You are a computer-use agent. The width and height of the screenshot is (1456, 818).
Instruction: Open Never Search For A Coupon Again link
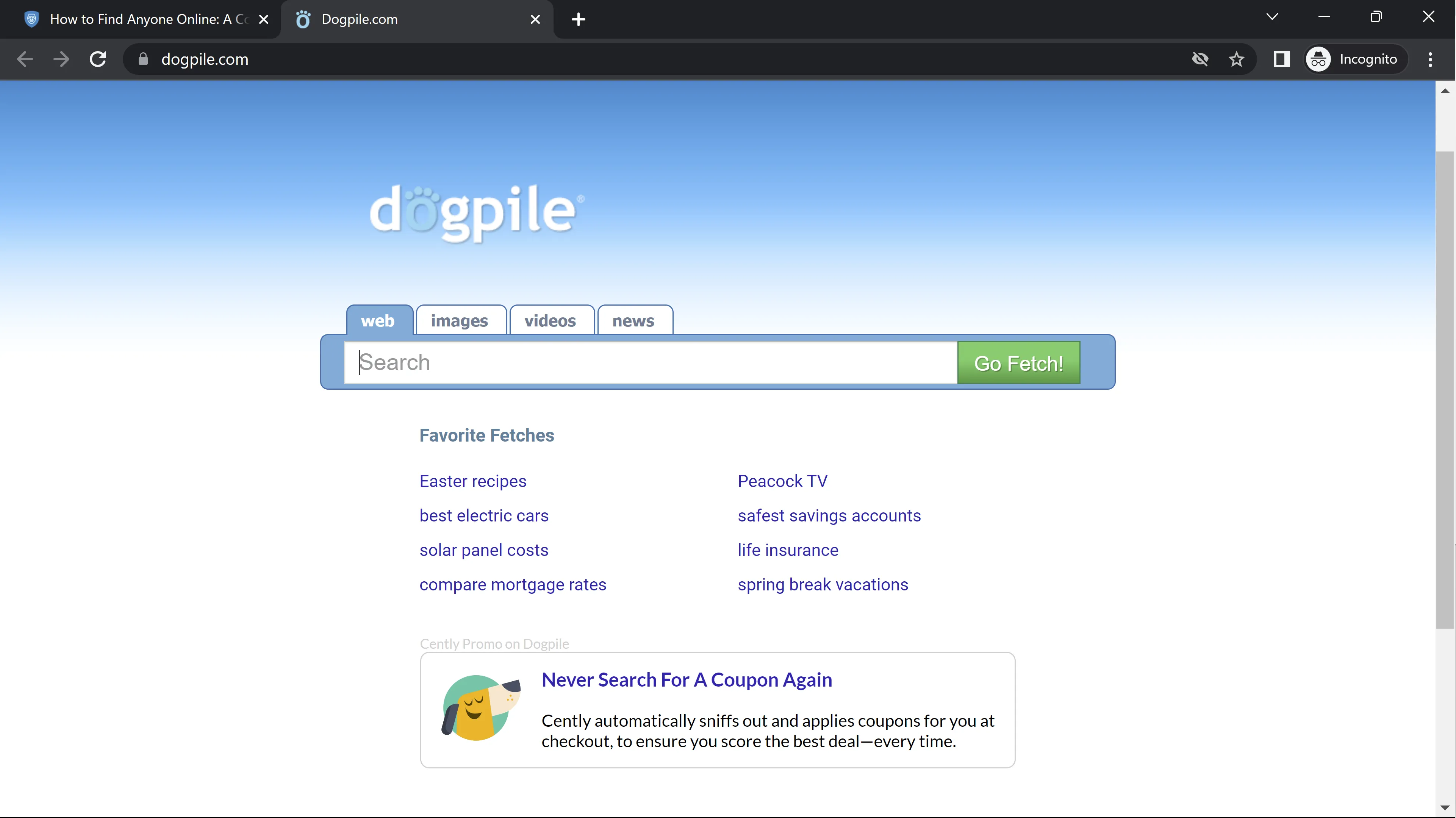(x=686, y=680)
